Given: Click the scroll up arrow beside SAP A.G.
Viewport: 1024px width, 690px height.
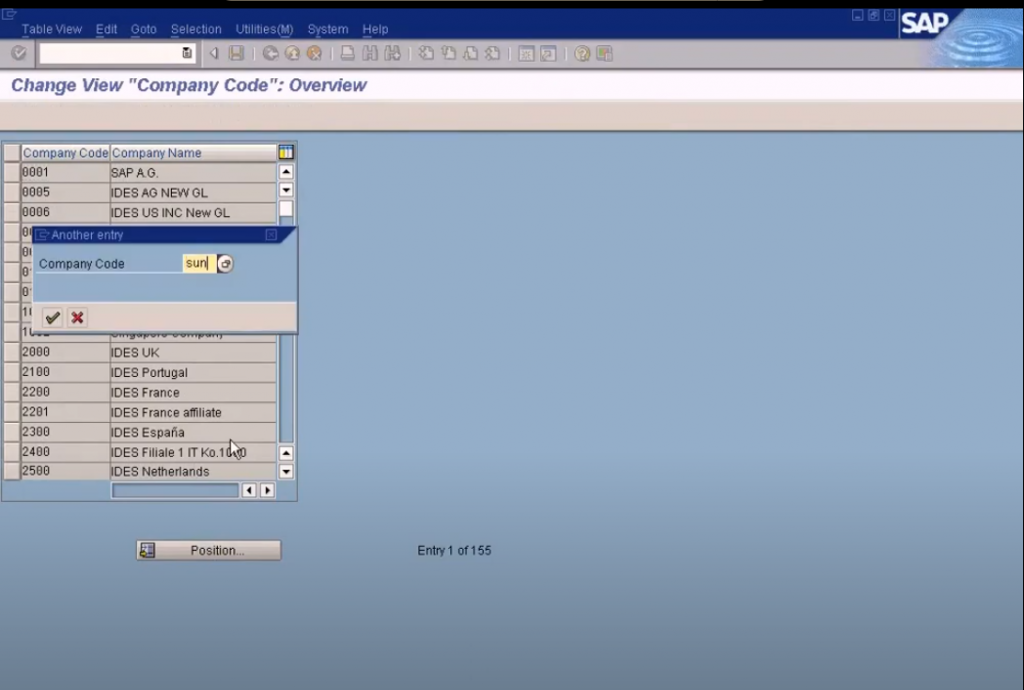Looking at the screenshot, I should click(286, 172).
